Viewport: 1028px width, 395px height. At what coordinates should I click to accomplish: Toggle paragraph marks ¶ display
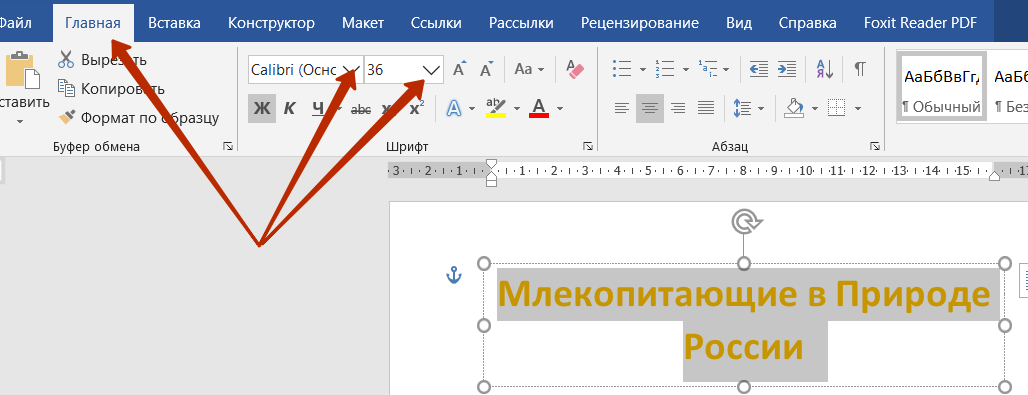click(x=860, y=69)
